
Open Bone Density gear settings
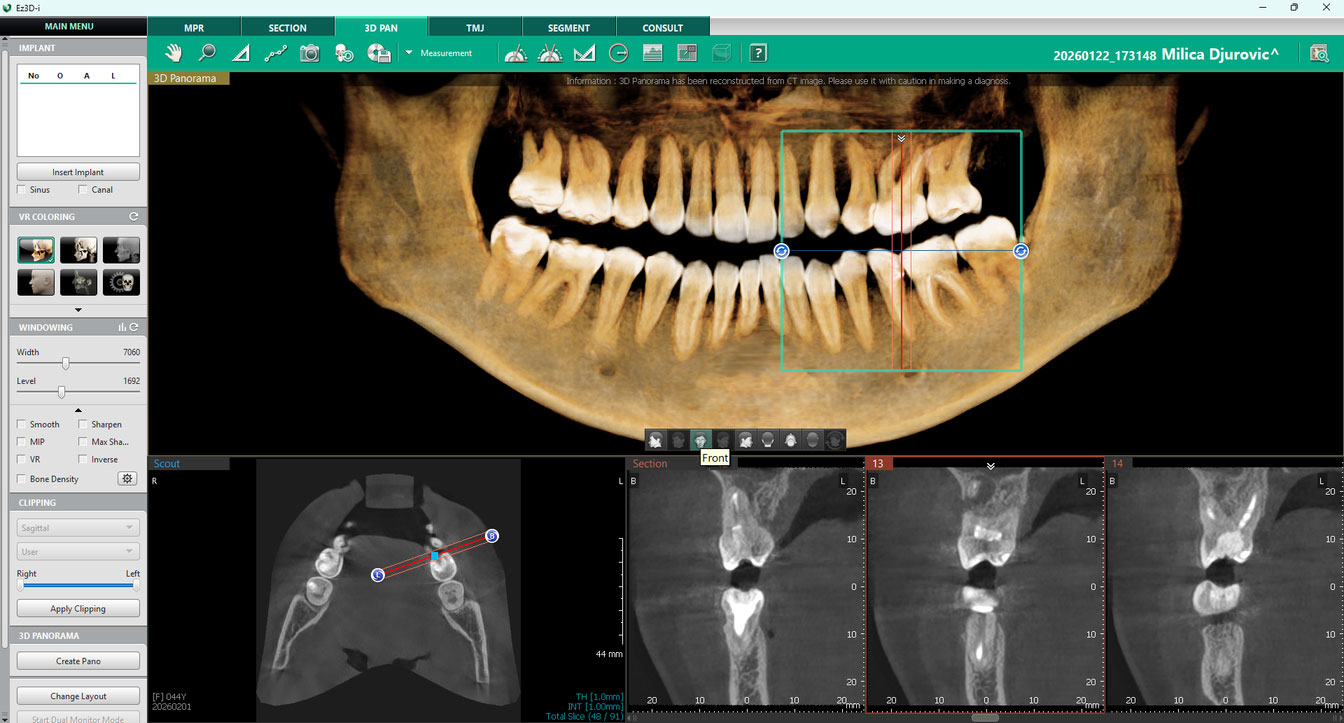(127, 479)
